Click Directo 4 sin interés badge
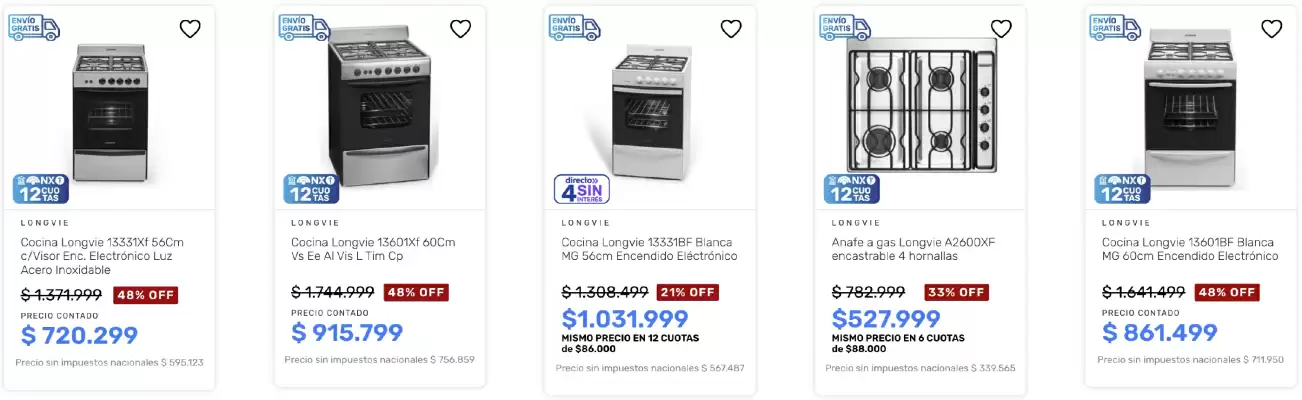Image resolution: width=1302 pixels, height=400 pixels. (x=582, y=188)
